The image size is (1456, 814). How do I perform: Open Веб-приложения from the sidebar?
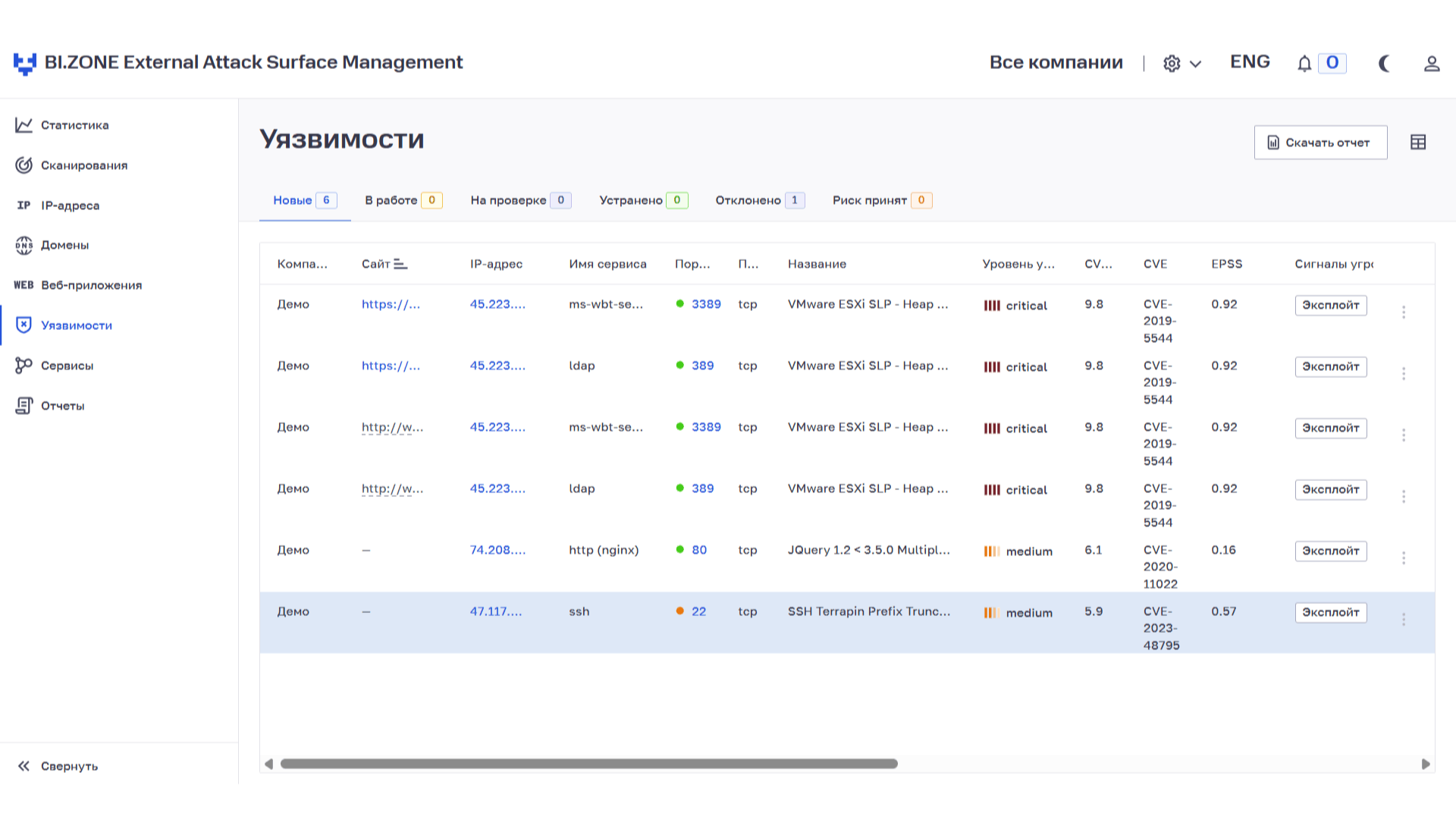coord(91,285)
